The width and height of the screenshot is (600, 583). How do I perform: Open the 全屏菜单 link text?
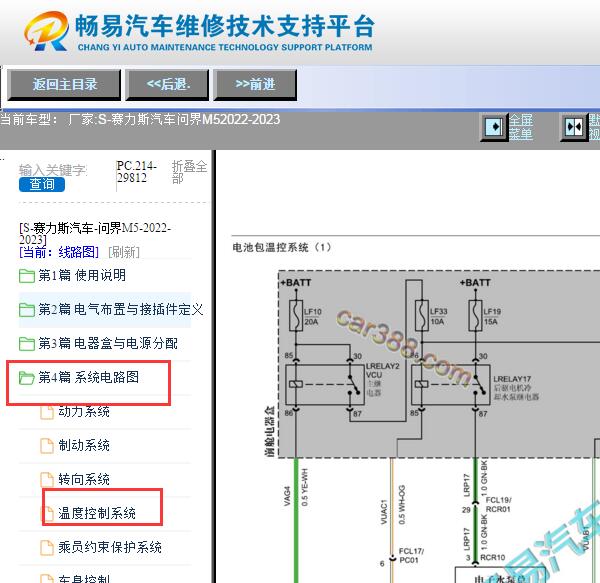coord(520,127)
